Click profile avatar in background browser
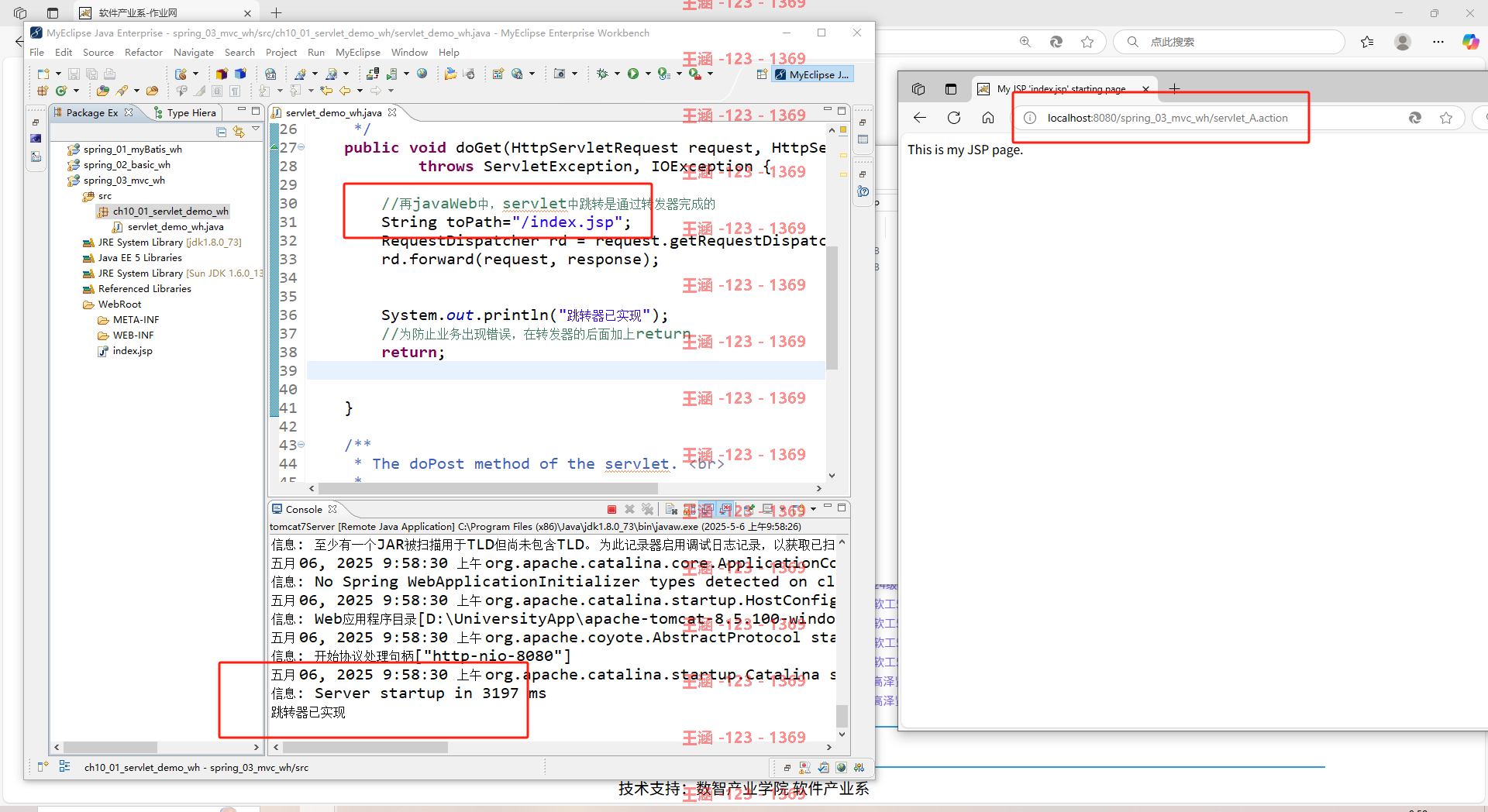Viewport: 1488px width, 812px height. [1403, 42]
